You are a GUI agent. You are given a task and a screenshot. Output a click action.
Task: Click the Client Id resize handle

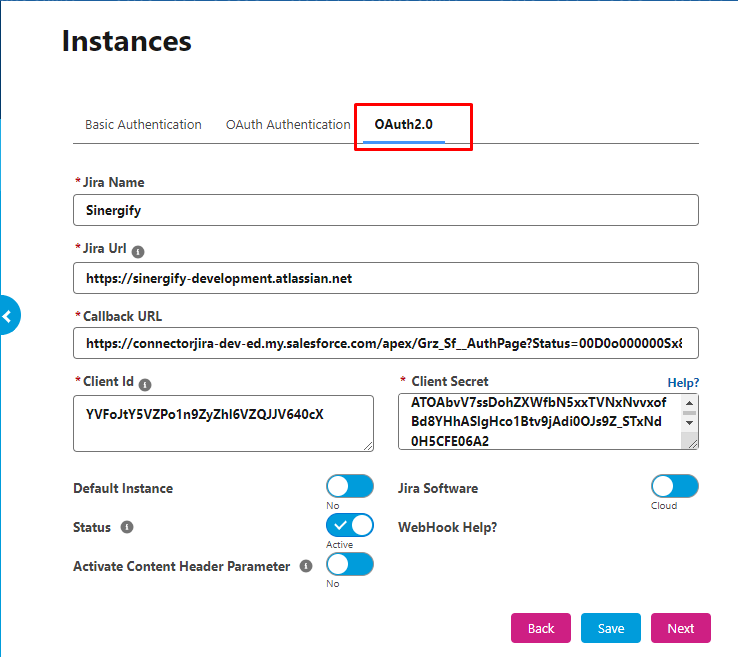click(x=368, y=446)
